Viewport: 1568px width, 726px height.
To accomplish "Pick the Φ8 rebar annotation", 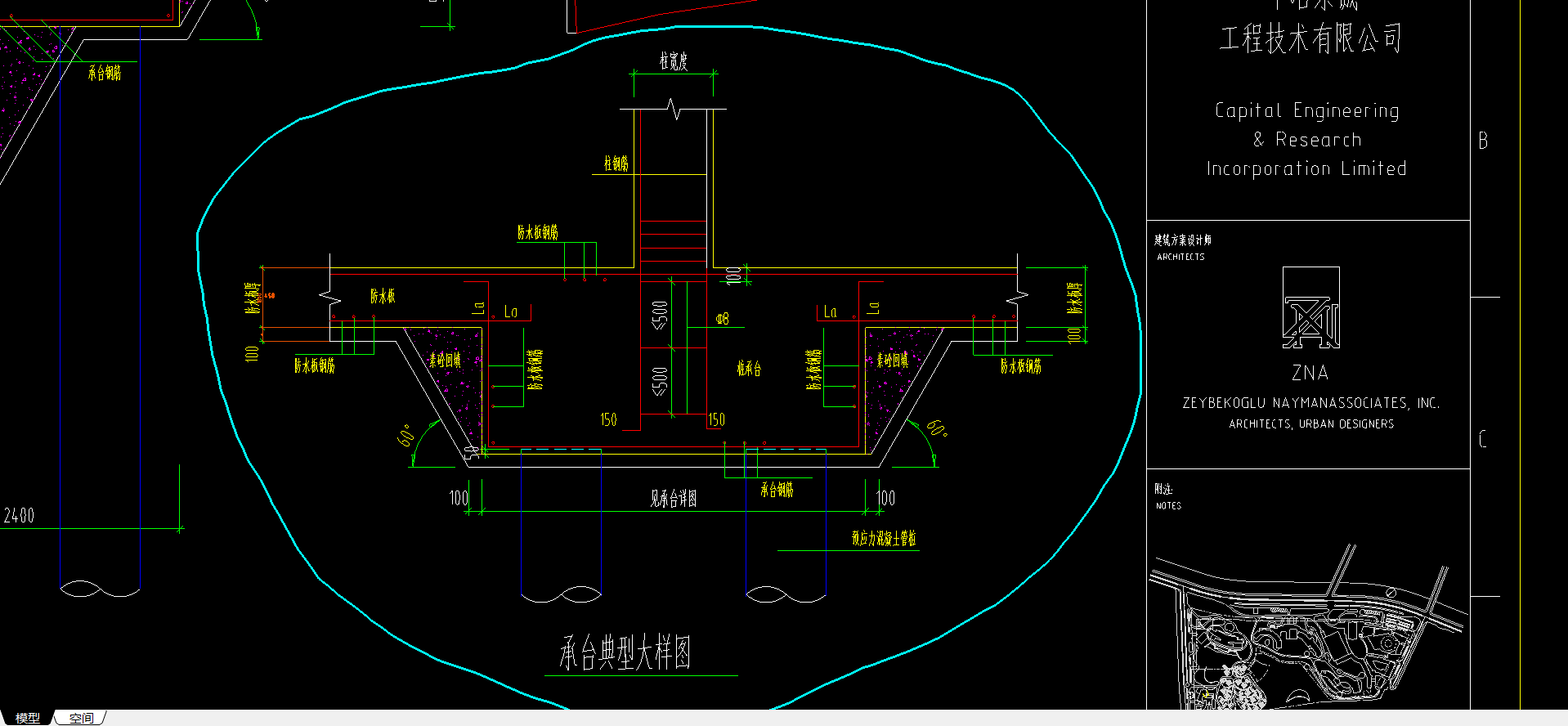I will [722, 319].
